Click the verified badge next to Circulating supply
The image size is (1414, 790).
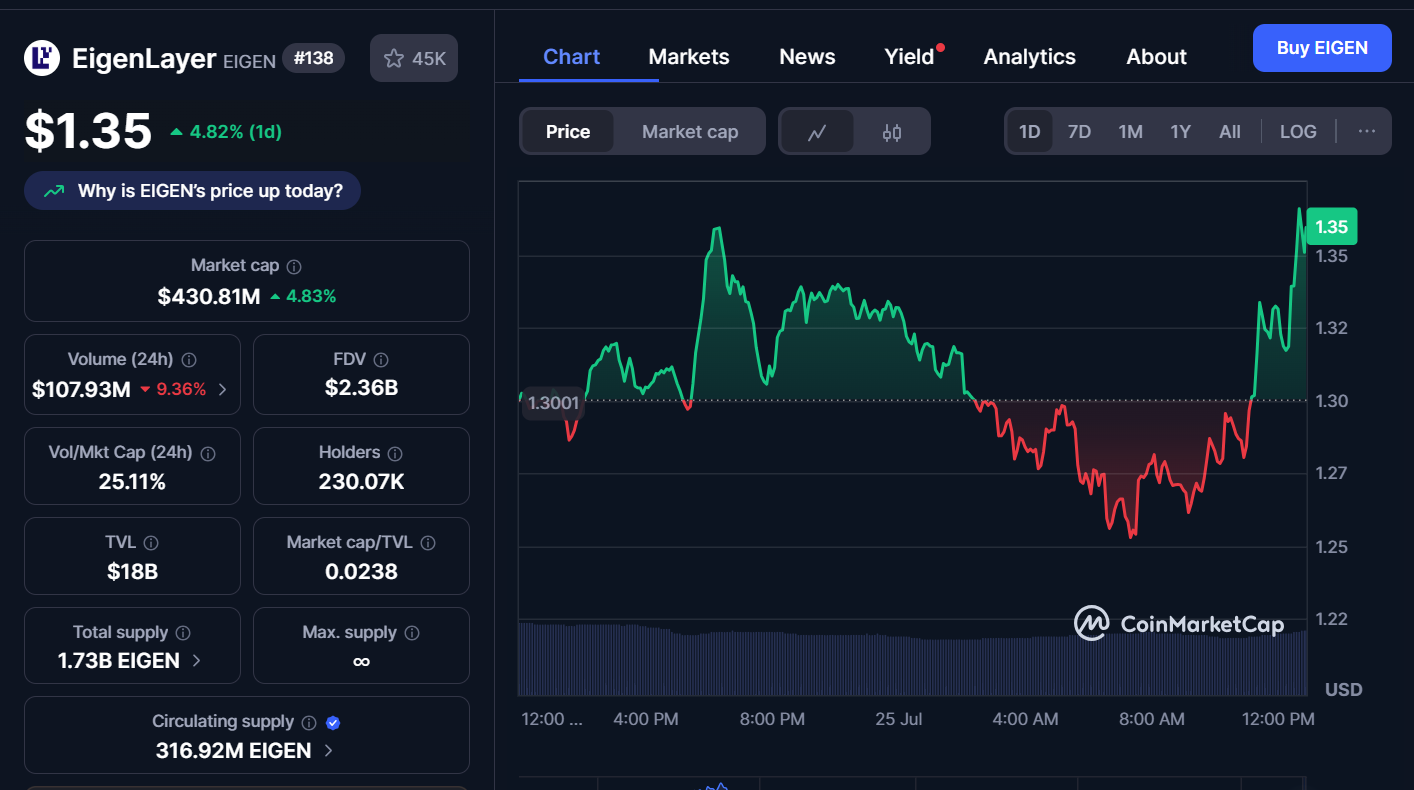point(334,722)
